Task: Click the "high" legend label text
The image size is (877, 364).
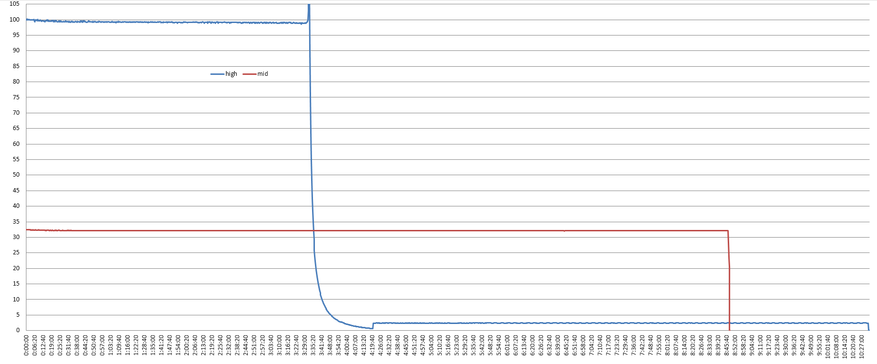Action: point(231,74)
